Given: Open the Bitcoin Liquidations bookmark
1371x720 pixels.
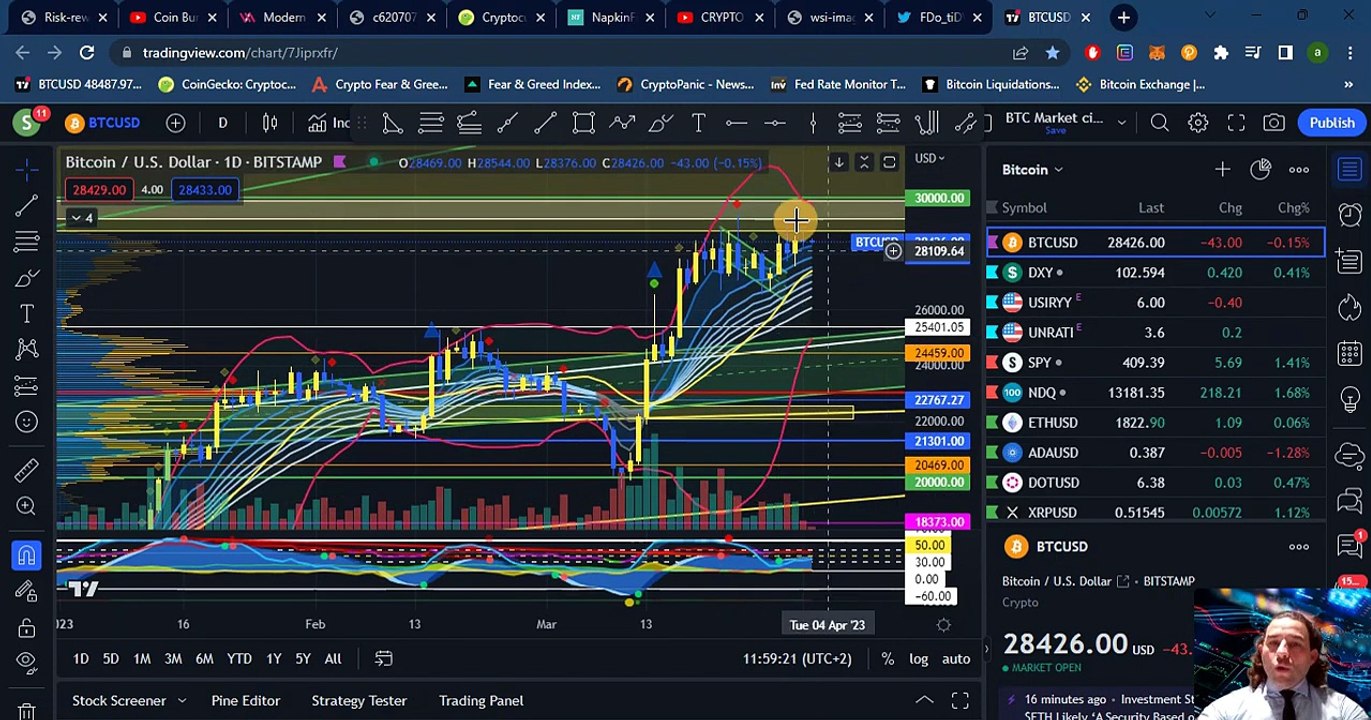Looking at the screenshot, I should 990,85.
